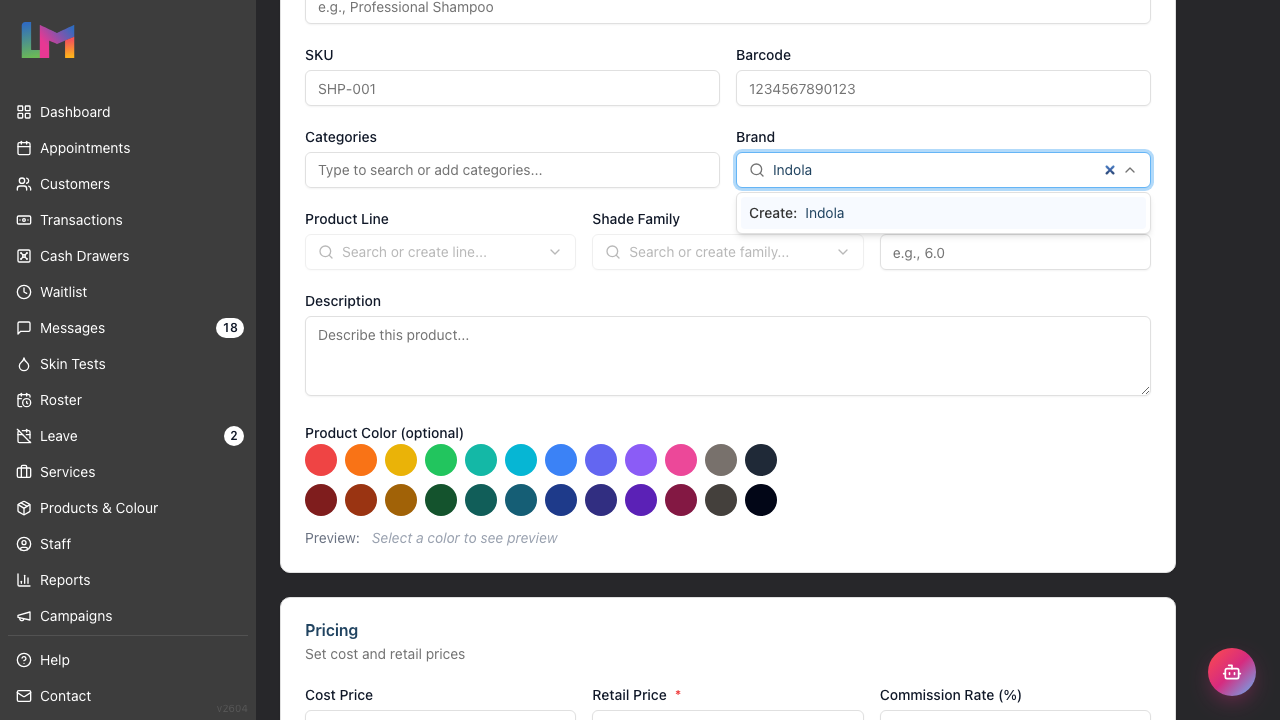Open the Waitlist page
The width and height of the screenshot is (1280, 720).
point(128,292)
